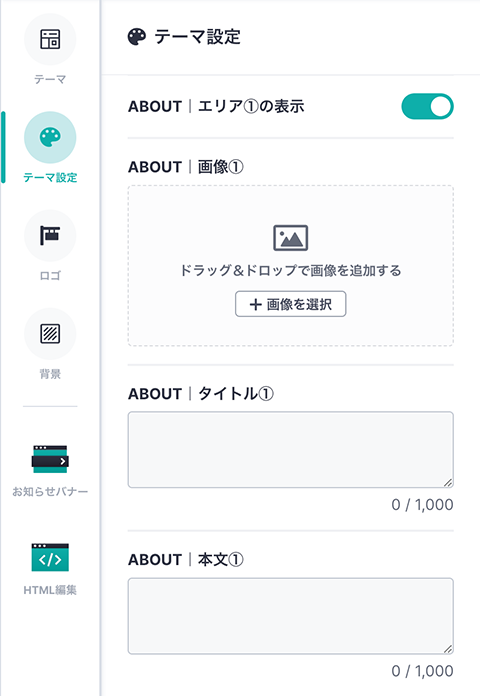The width and height of the screenshot is (480, 696).
Task: Open the HTML編集 code icon
Action: 50,558
